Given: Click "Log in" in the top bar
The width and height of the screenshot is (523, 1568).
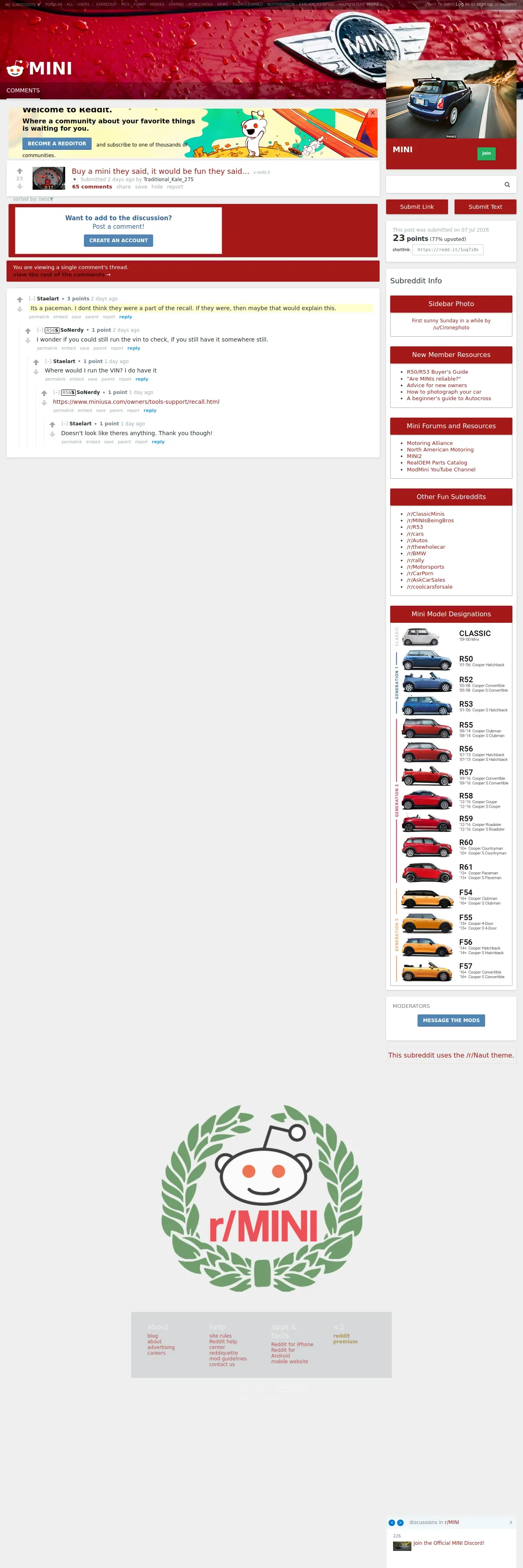Looking at the screenshot, I should click(x=463, y=4).
